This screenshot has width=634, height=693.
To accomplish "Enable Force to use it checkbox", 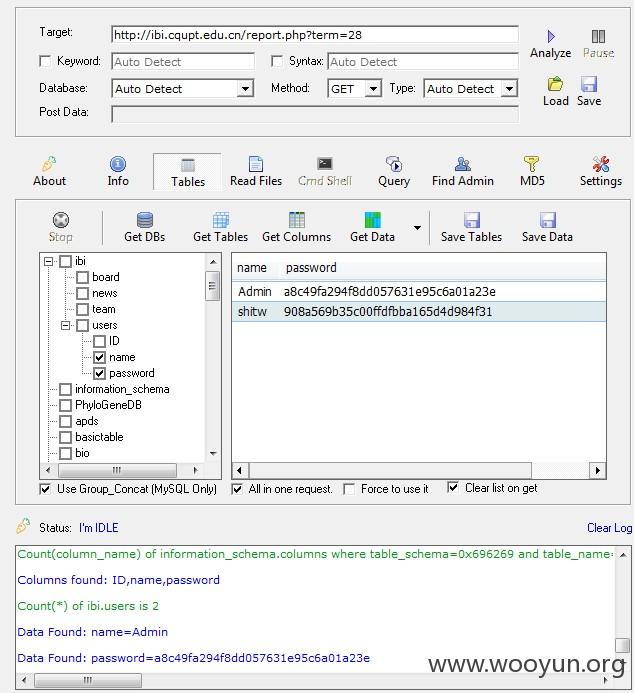I will point(349,489).
